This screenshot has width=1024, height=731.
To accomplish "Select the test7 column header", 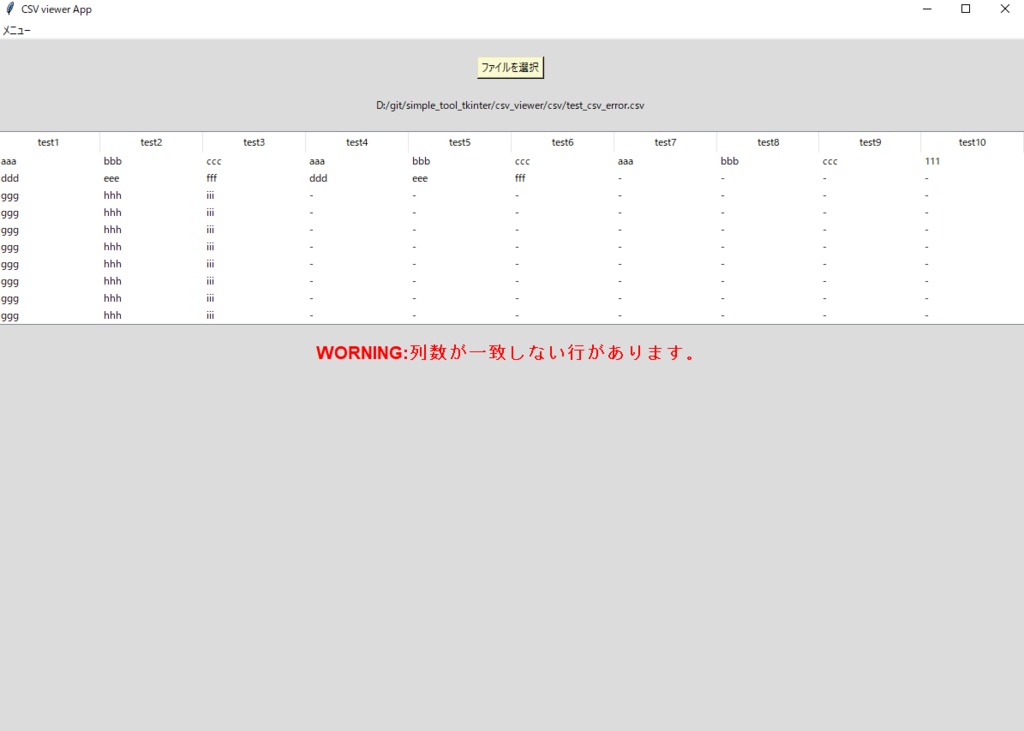I will (x=665, y=142).
